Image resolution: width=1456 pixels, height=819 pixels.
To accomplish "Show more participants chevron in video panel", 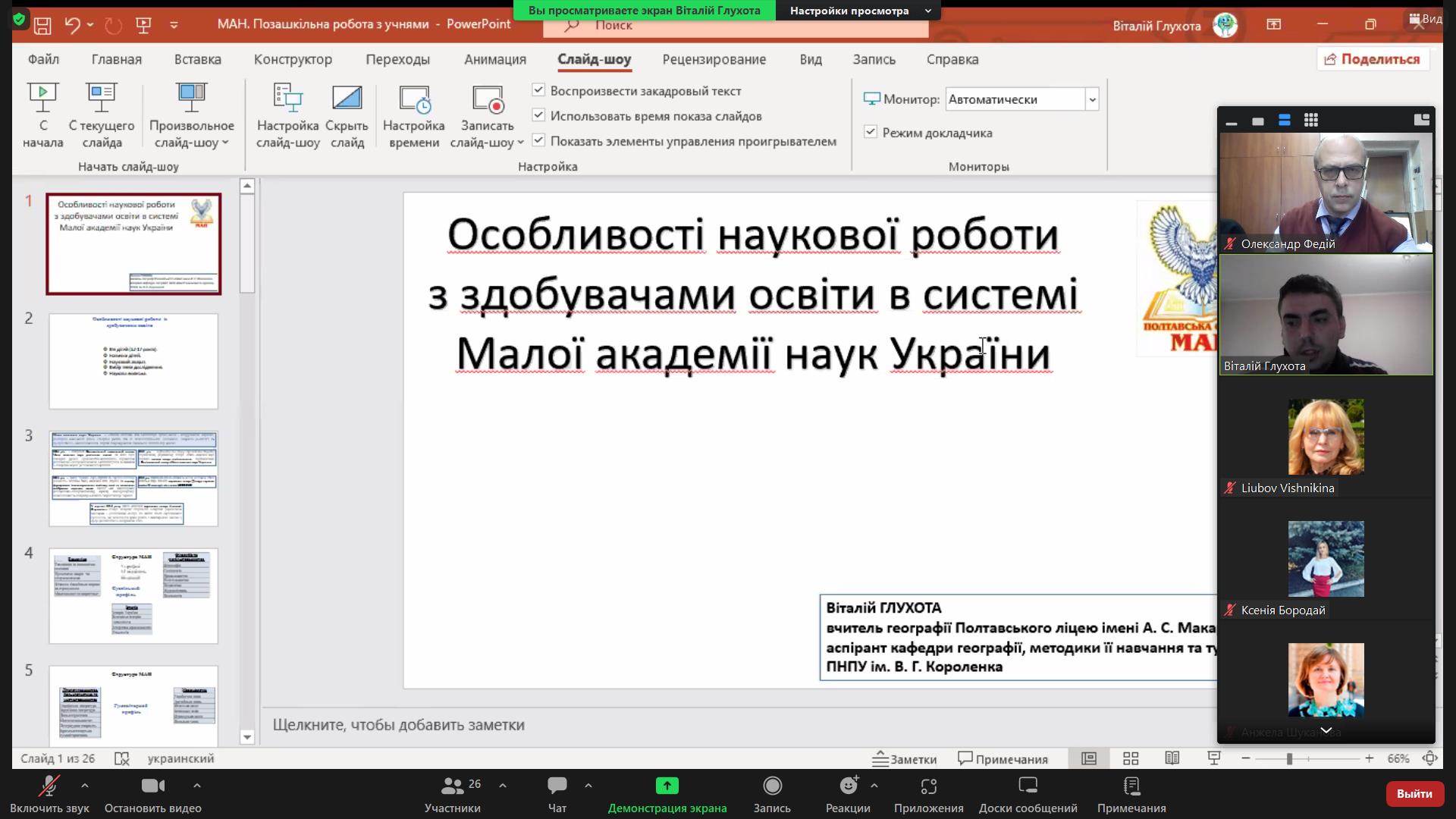I will click(1326, 730).
